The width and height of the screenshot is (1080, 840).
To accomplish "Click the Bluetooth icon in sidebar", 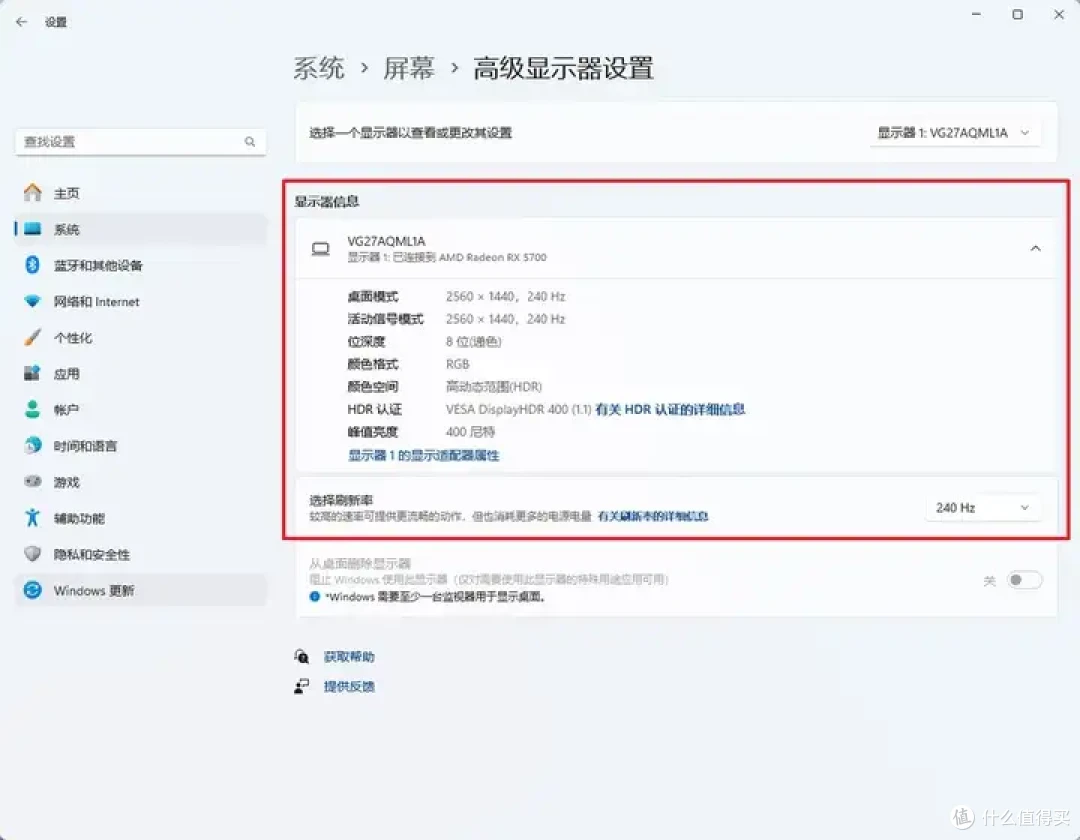I will (x=32, y=264).
